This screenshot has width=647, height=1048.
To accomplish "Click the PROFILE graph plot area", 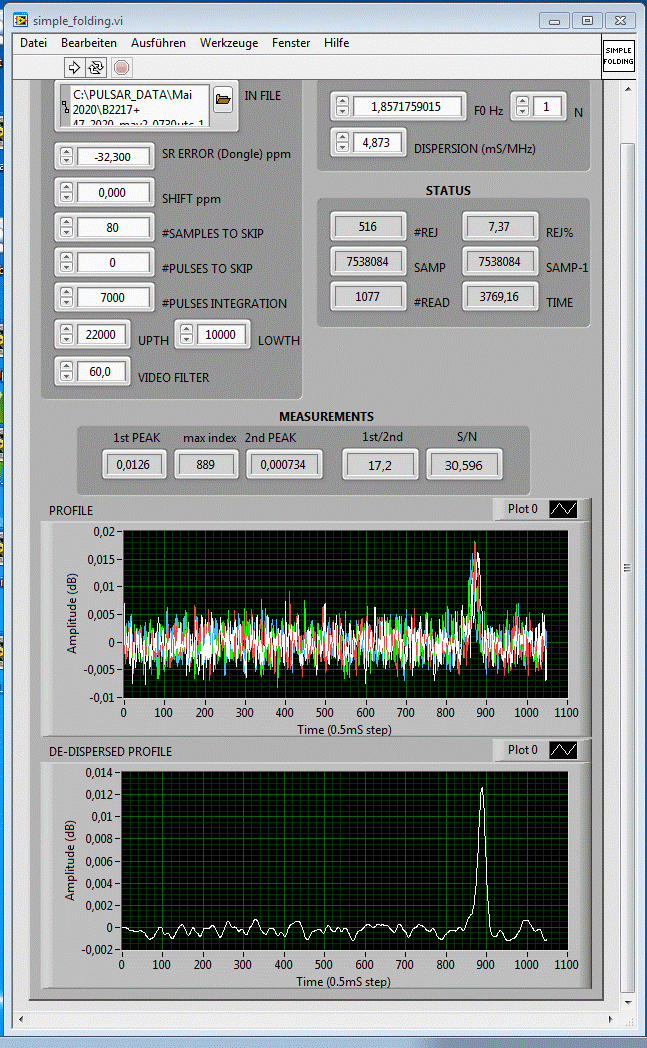I will click(346, 614).
